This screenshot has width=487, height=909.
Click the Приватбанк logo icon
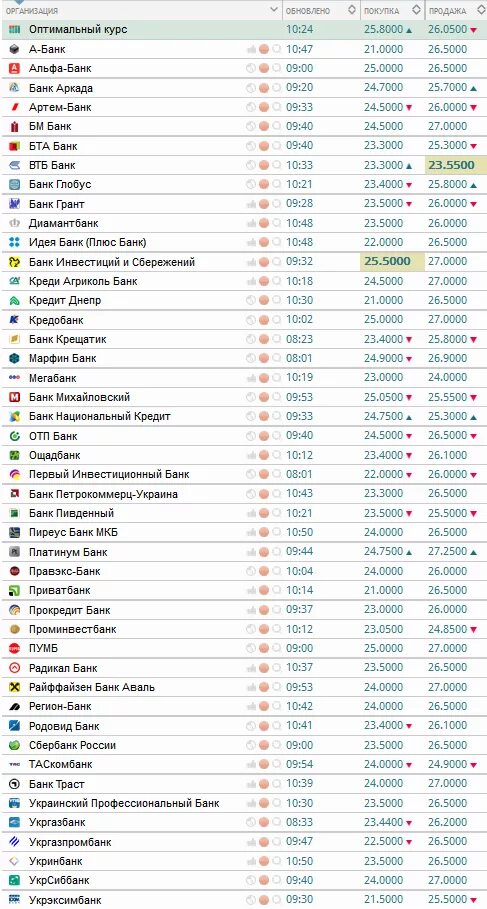[14, 590]
